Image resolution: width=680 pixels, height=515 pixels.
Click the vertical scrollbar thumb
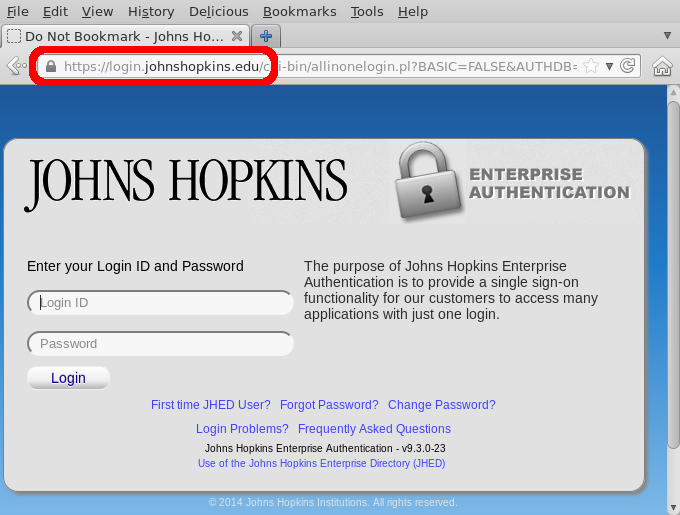pos(673,275)
